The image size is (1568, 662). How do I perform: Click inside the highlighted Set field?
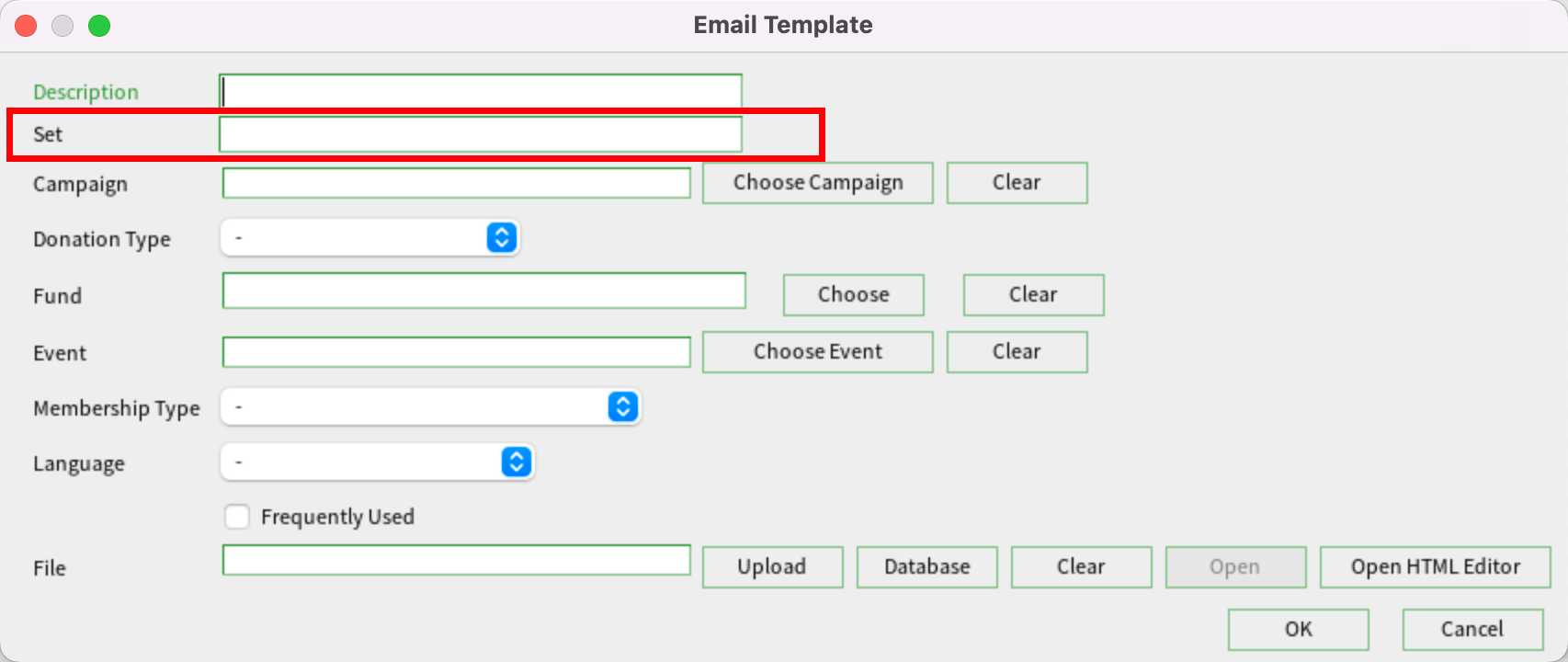pyautogui.click(x=479, y=133)
